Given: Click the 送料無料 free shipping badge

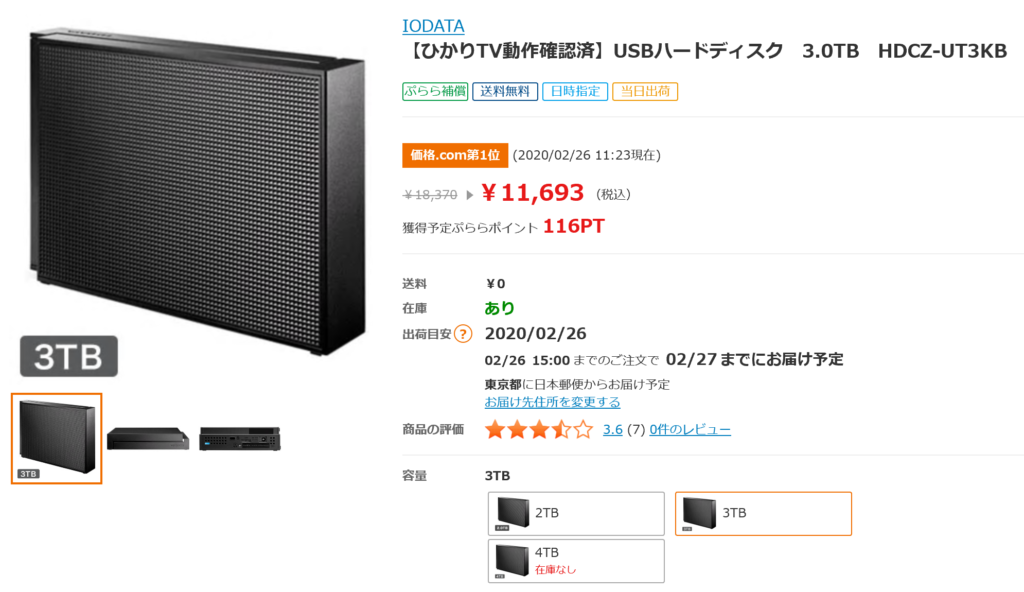Looking at the screenshot, I should tap(504, 91).
